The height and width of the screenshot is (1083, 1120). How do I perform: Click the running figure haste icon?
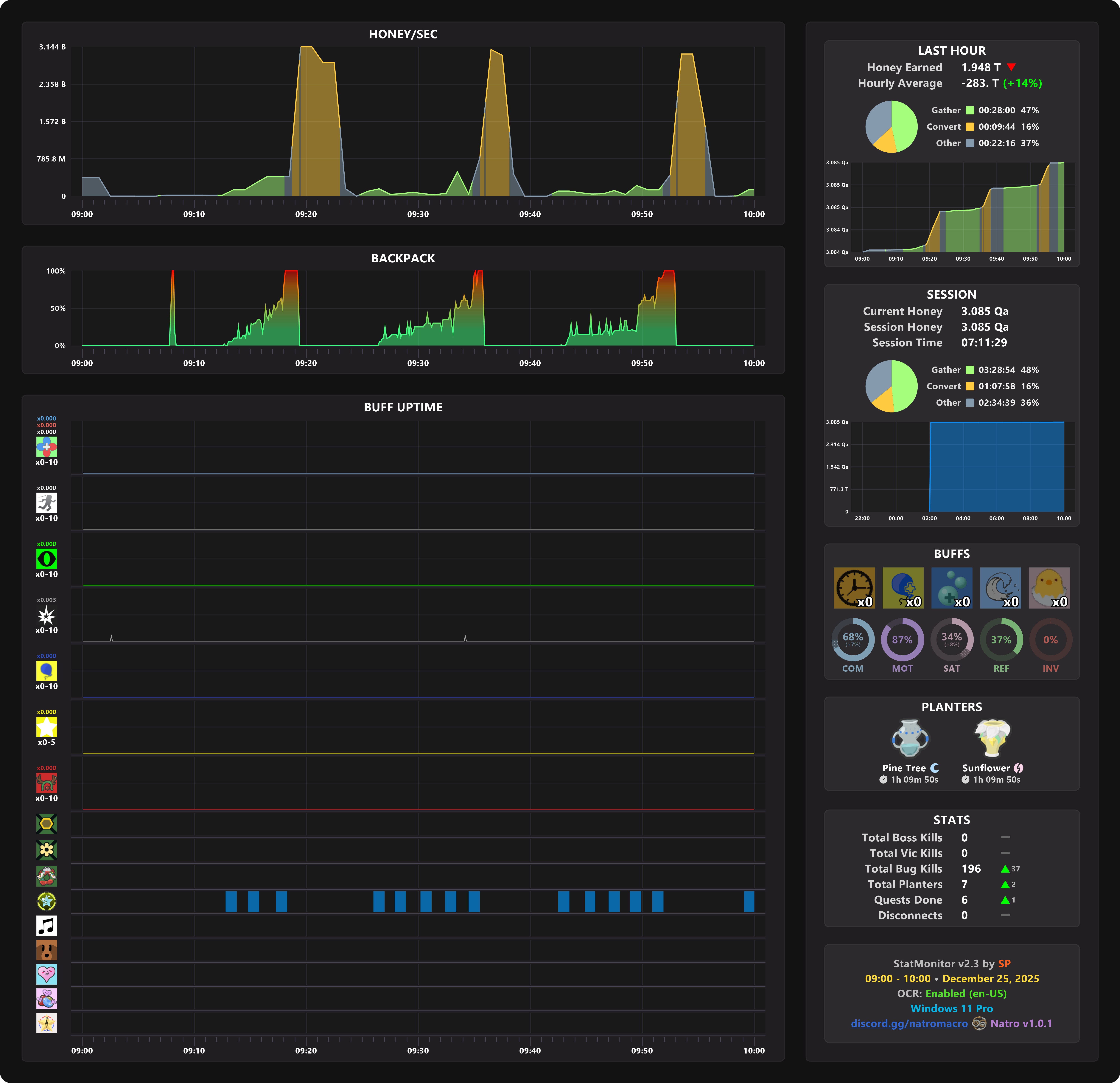46,502
